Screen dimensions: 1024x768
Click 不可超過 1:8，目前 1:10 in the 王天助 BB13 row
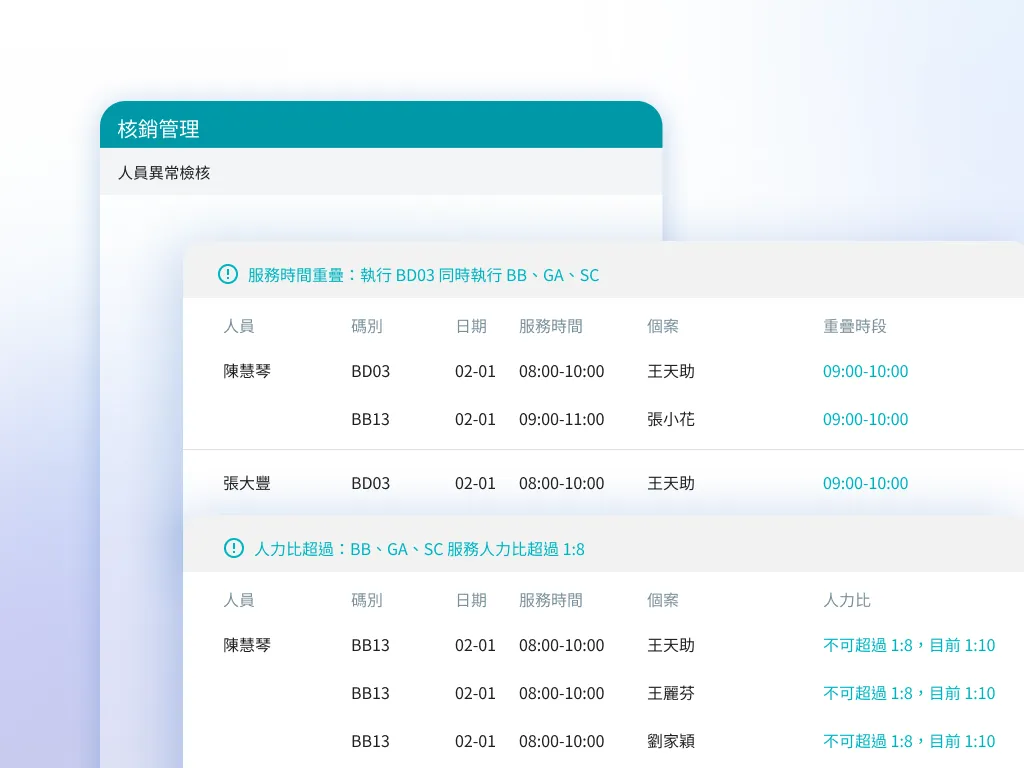point(909,645)
